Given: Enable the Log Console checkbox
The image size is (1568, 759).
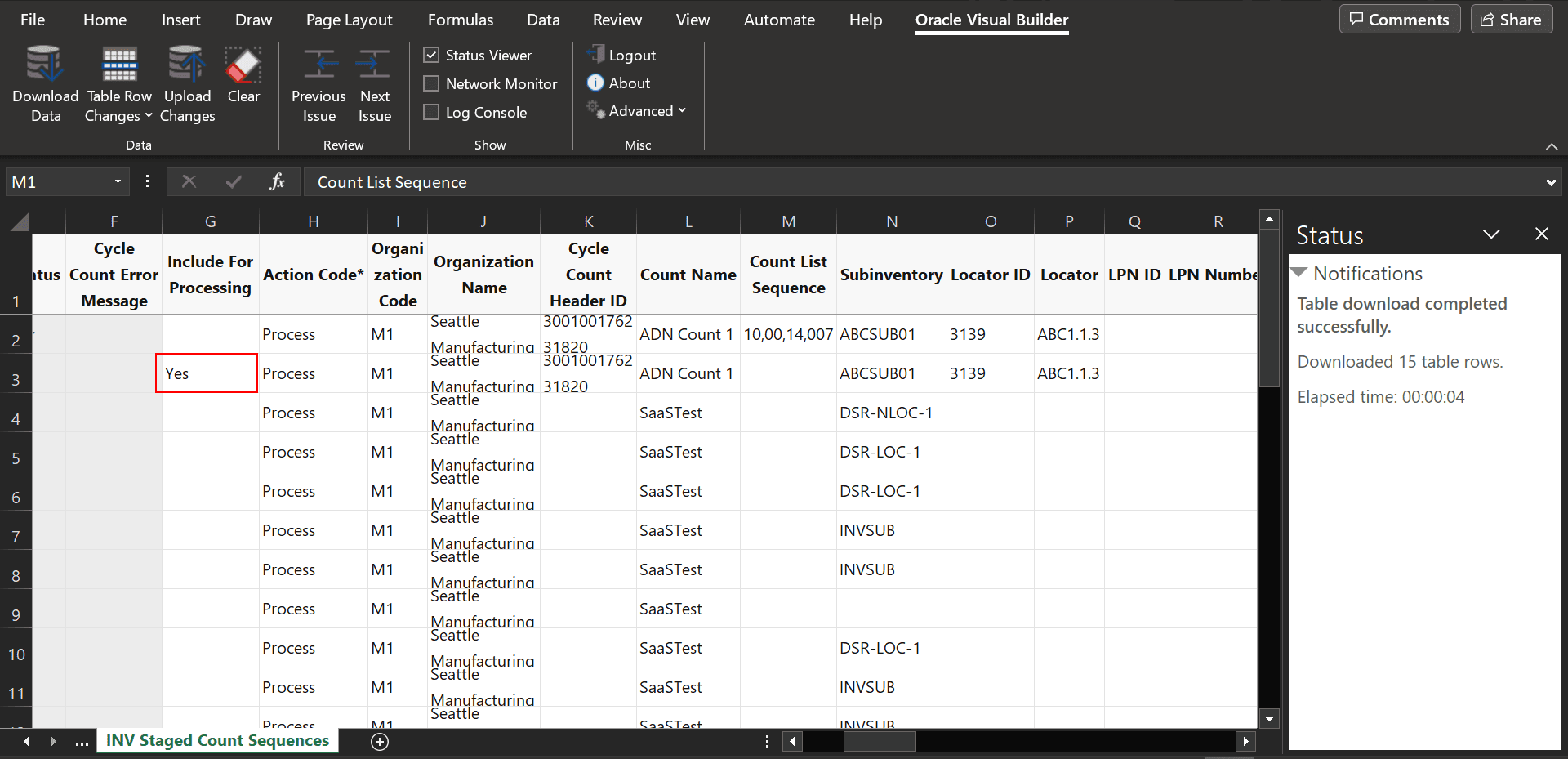Looking at the screenshot, I should [432, 112].
